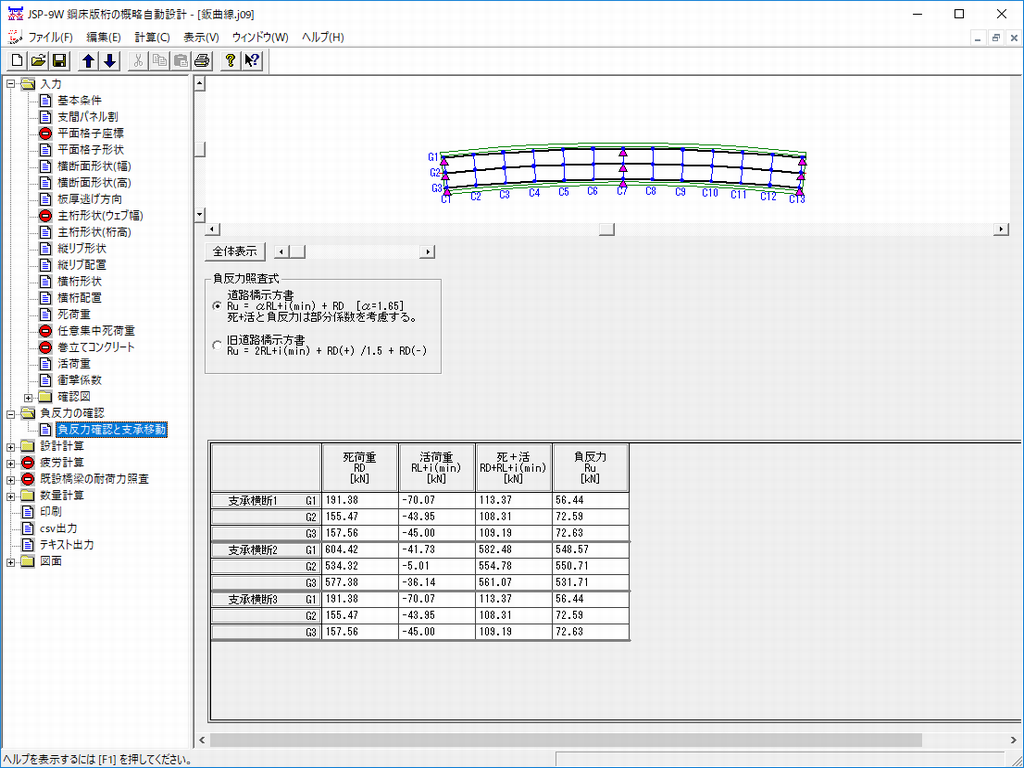The height and width of the screenshot is (768, 1024).
Task: Open the 表示(V) menu
Action: (x=201, y=37)
